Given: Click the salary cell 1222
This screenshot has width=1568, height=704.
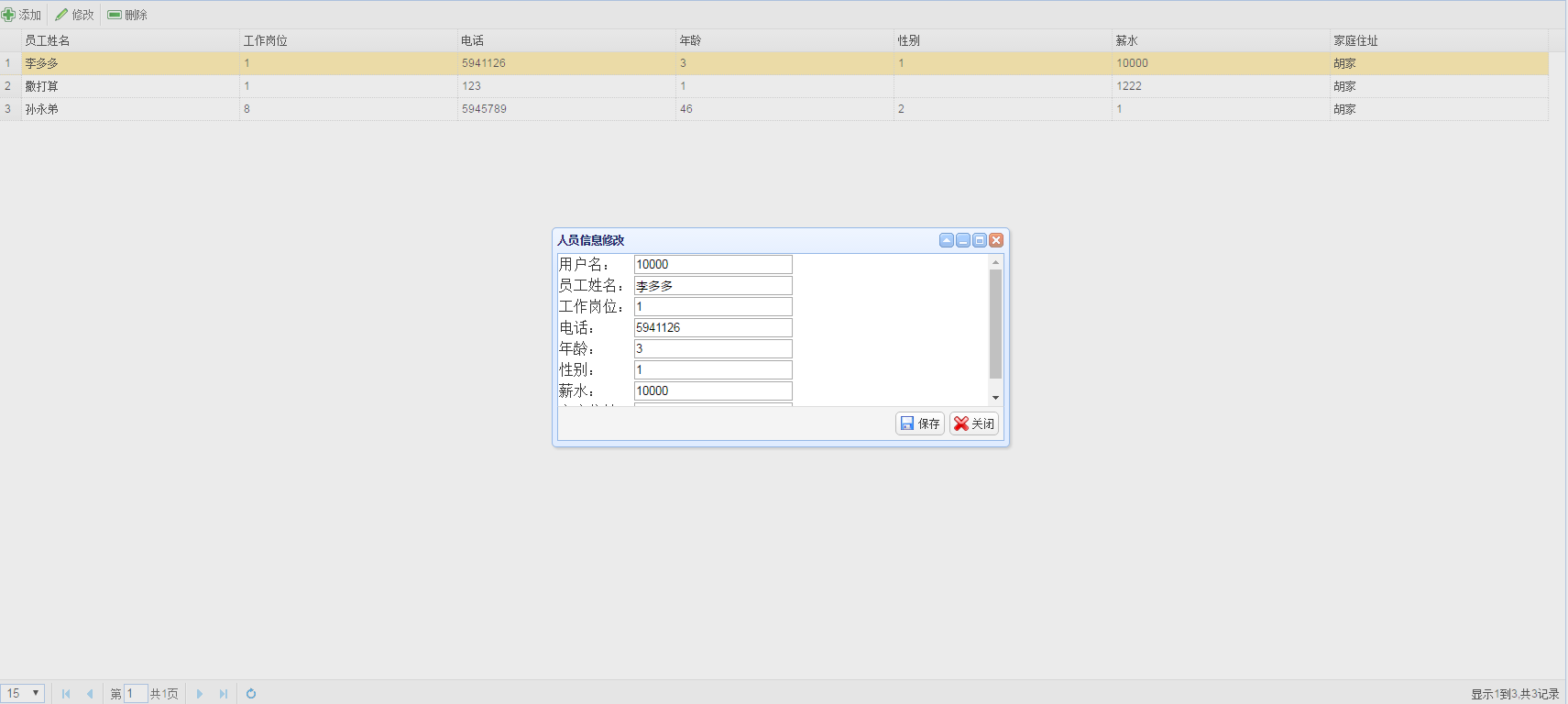Looking at the screenshot, I should tap(1221, 86).
